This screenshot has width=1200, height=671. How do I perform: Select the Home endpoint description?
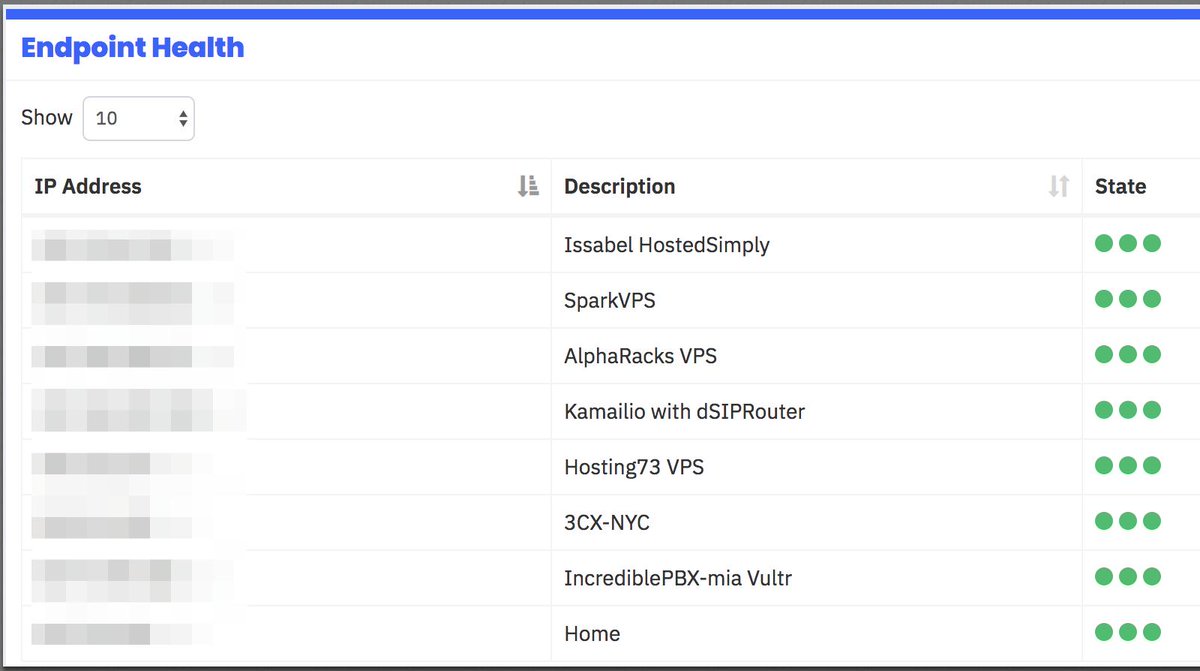click(x=592, y=633)
